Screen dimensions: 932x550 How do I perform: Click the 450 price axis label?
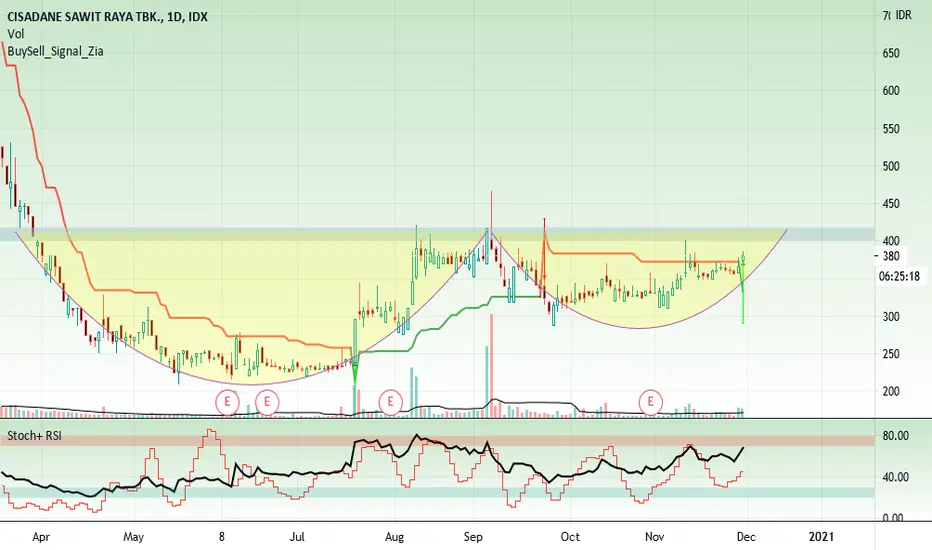[x=891, y=203]
